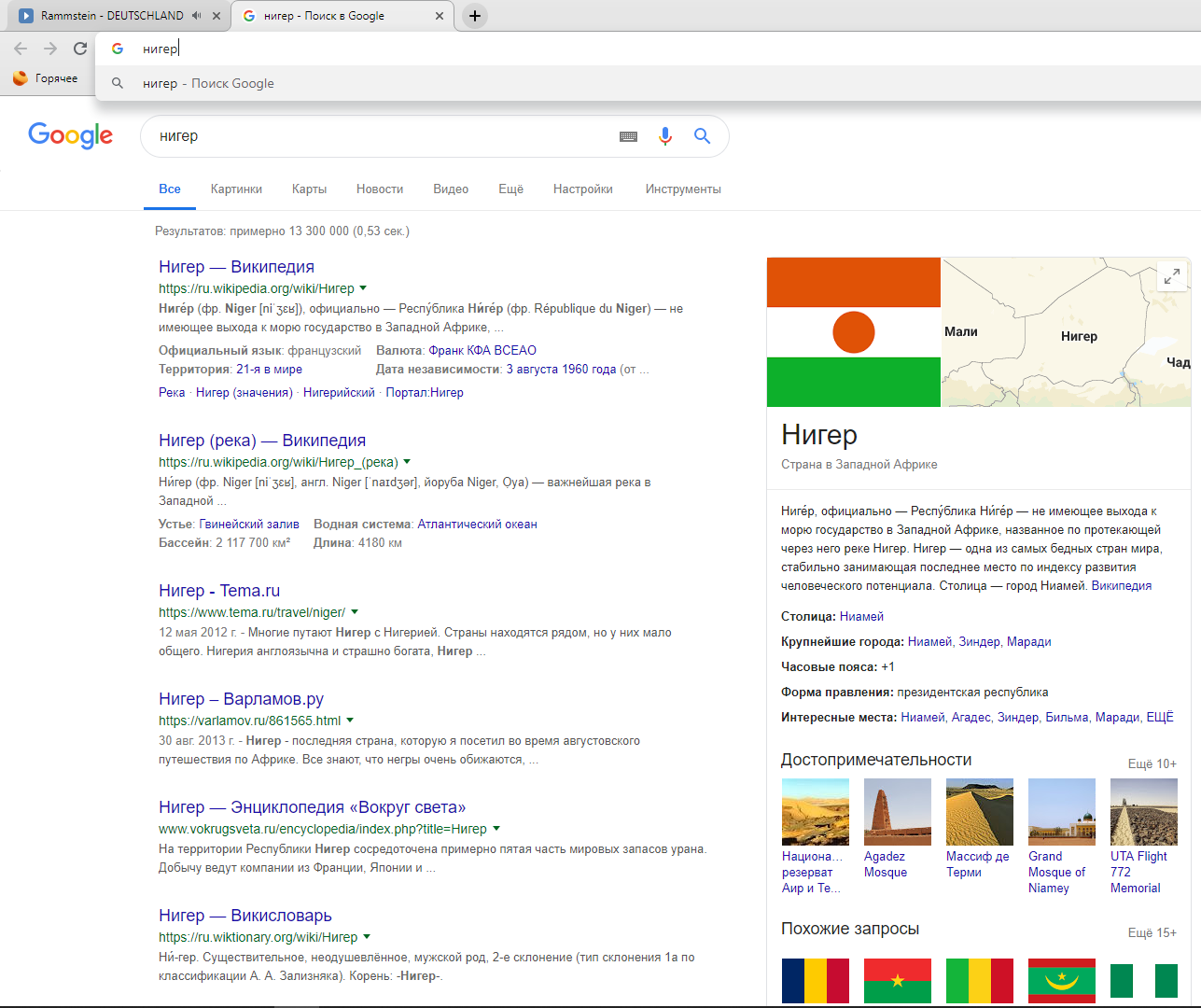Screen dimensions: 1201x1008
Task: Open Атлантический океан link
Action: click(477, 524)
